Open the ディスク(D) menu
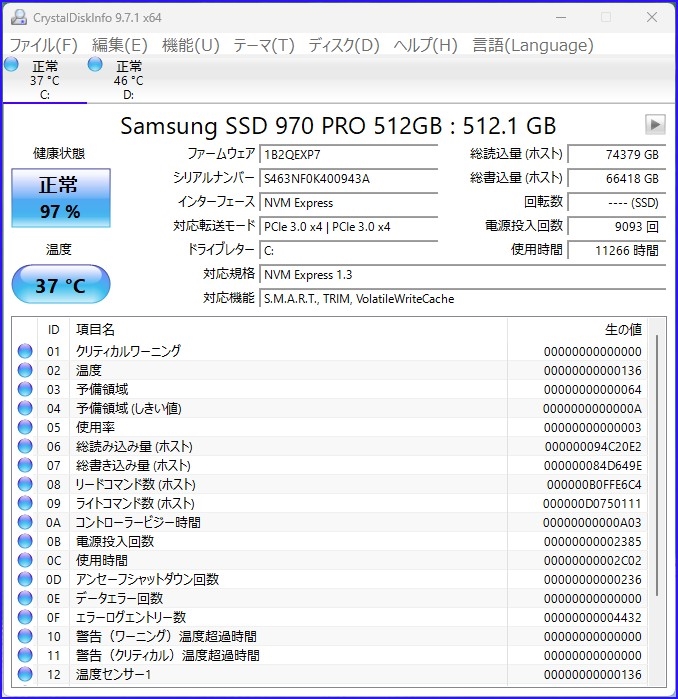Viewport: 678px width, 699px height. coord(344,45)
